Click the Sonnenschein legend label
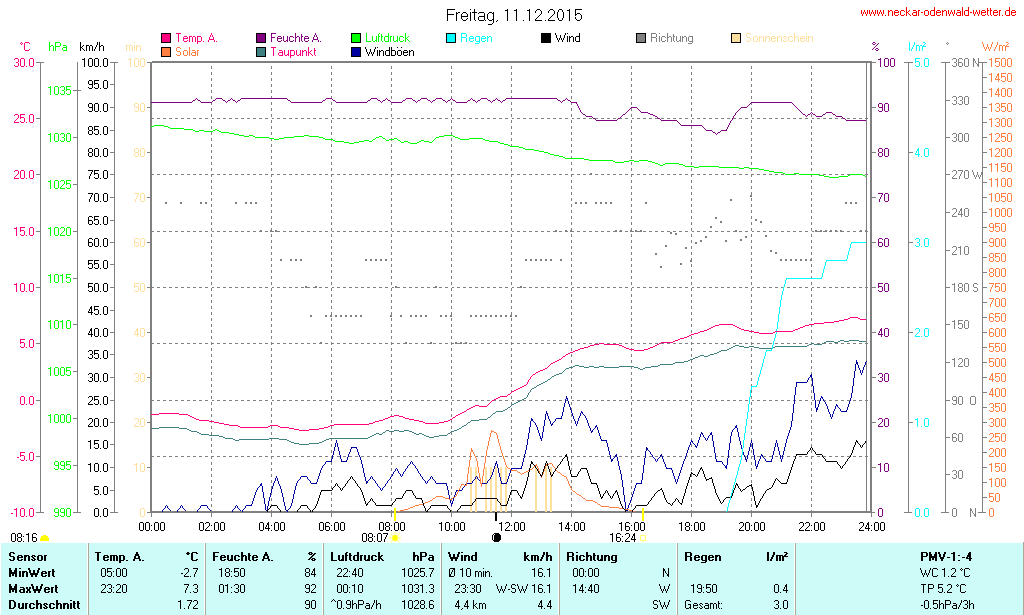This screenshot has height=615, width=1024. coord(778,39)
